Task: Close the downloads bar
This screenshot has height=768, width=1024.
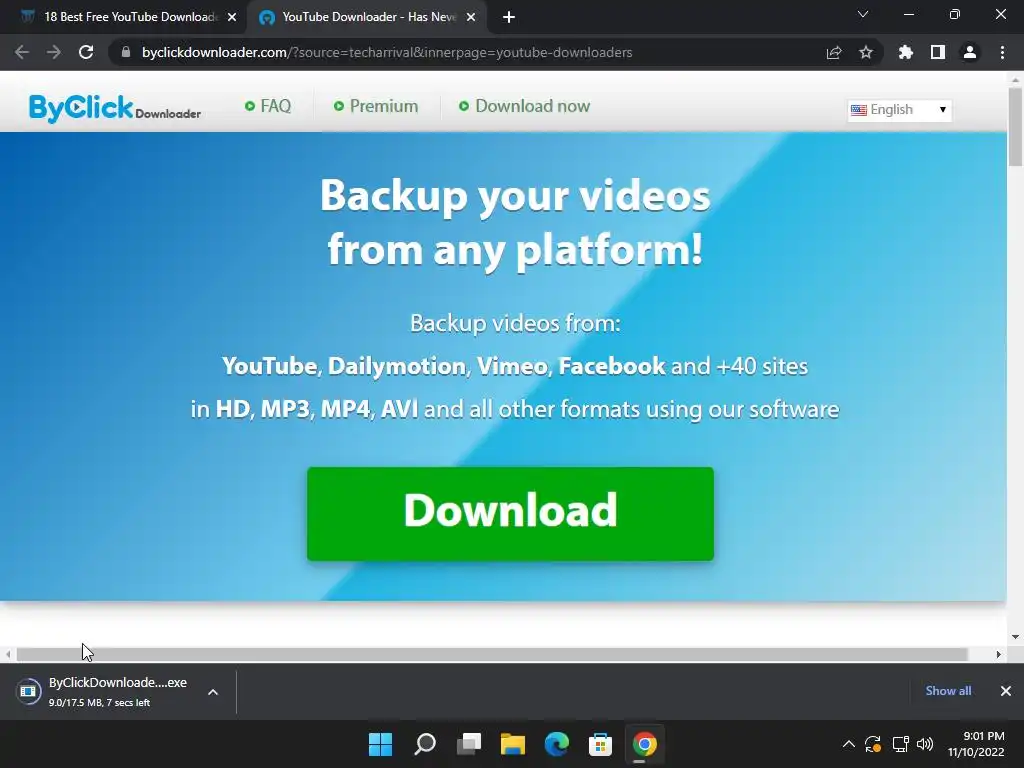Action: 1006,691
